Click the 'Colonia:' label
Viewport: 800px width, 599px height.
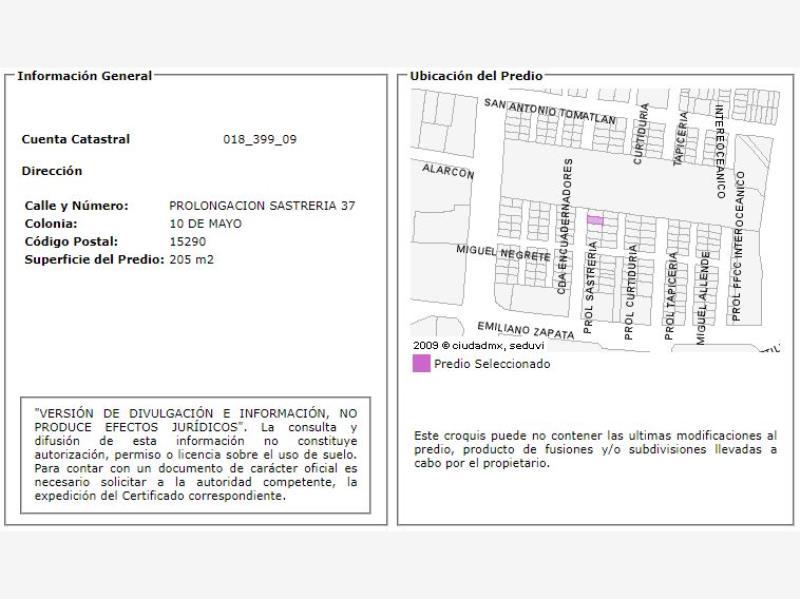(x=51, y=223)
